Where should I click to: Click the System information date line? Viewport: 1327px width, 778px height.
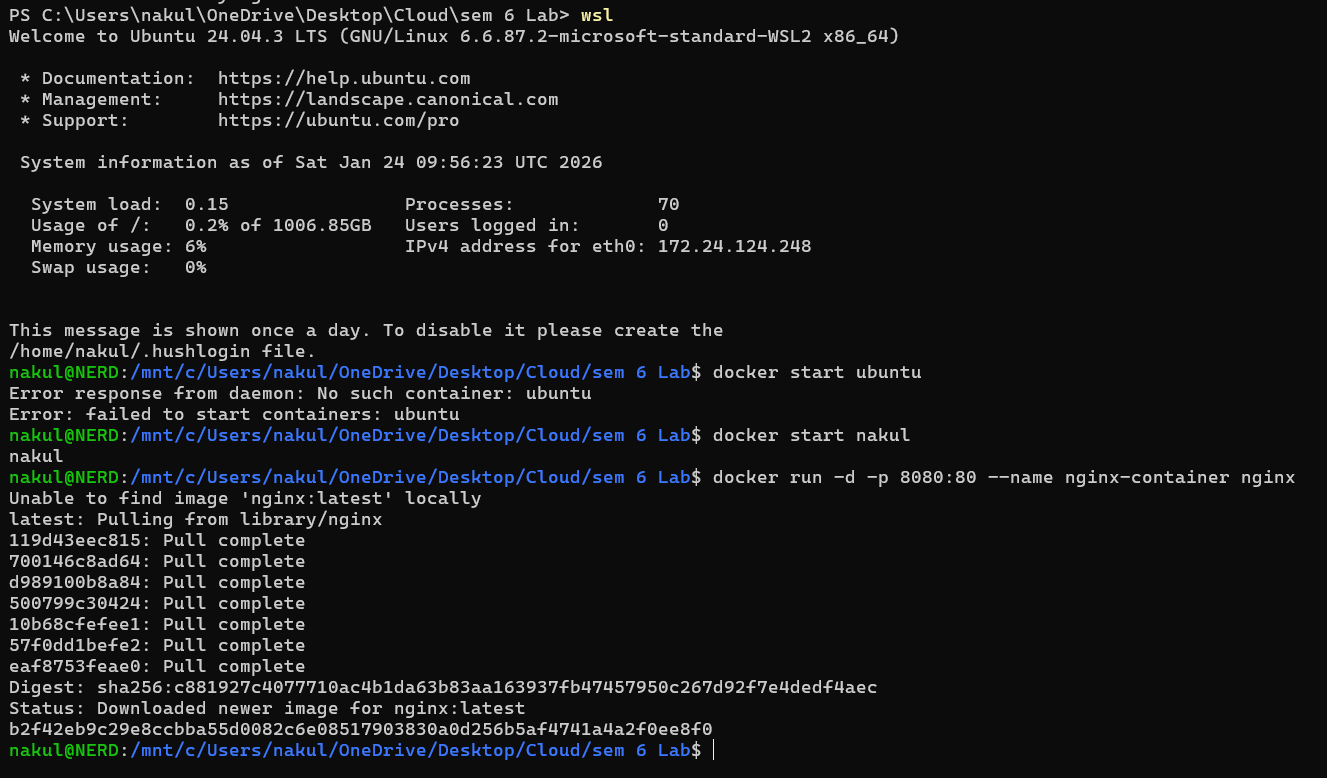pos(311,162)
